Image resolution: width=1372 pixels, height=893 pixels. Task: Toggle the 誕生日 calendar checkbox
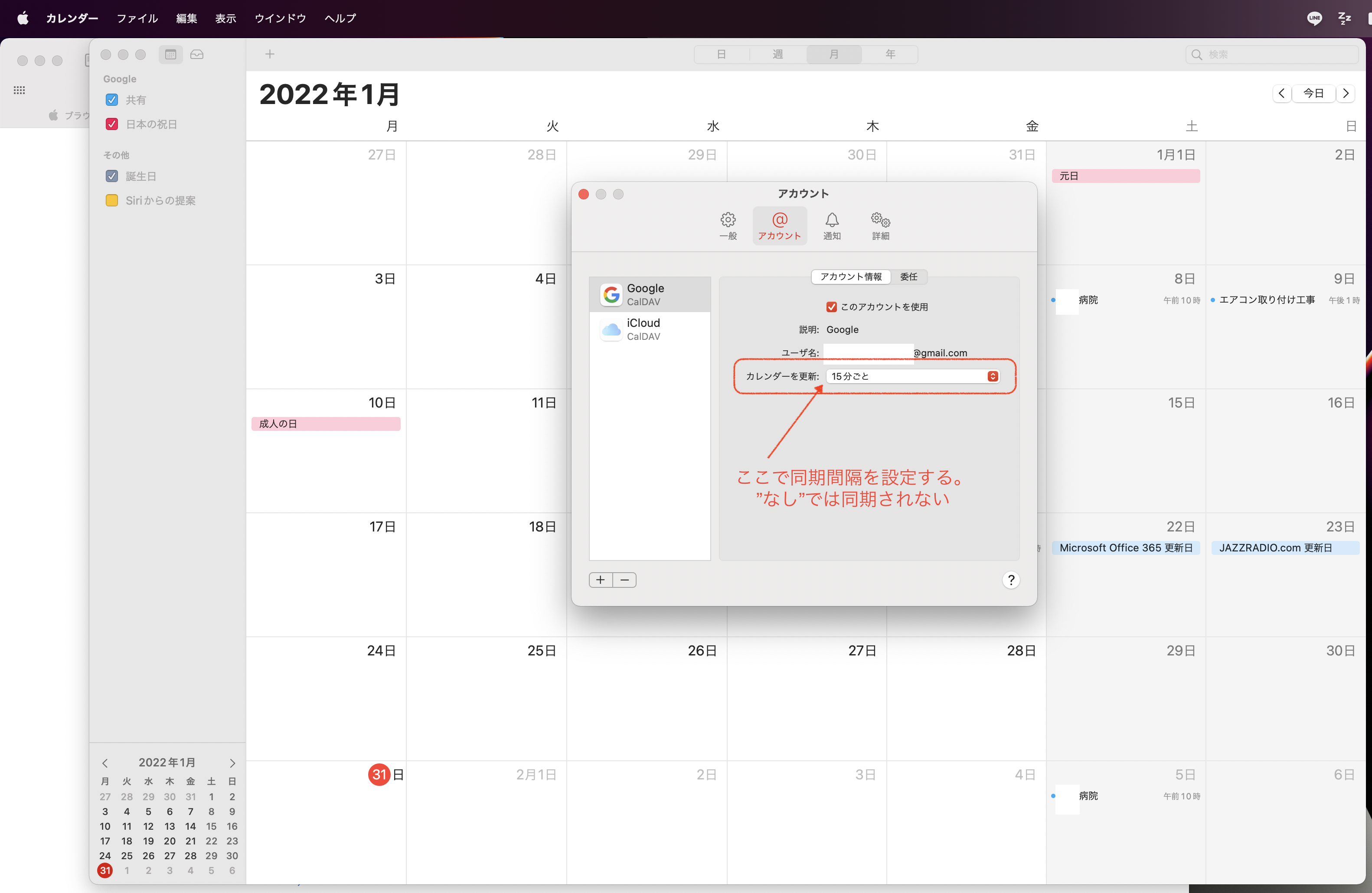click(x=112, y=176)
